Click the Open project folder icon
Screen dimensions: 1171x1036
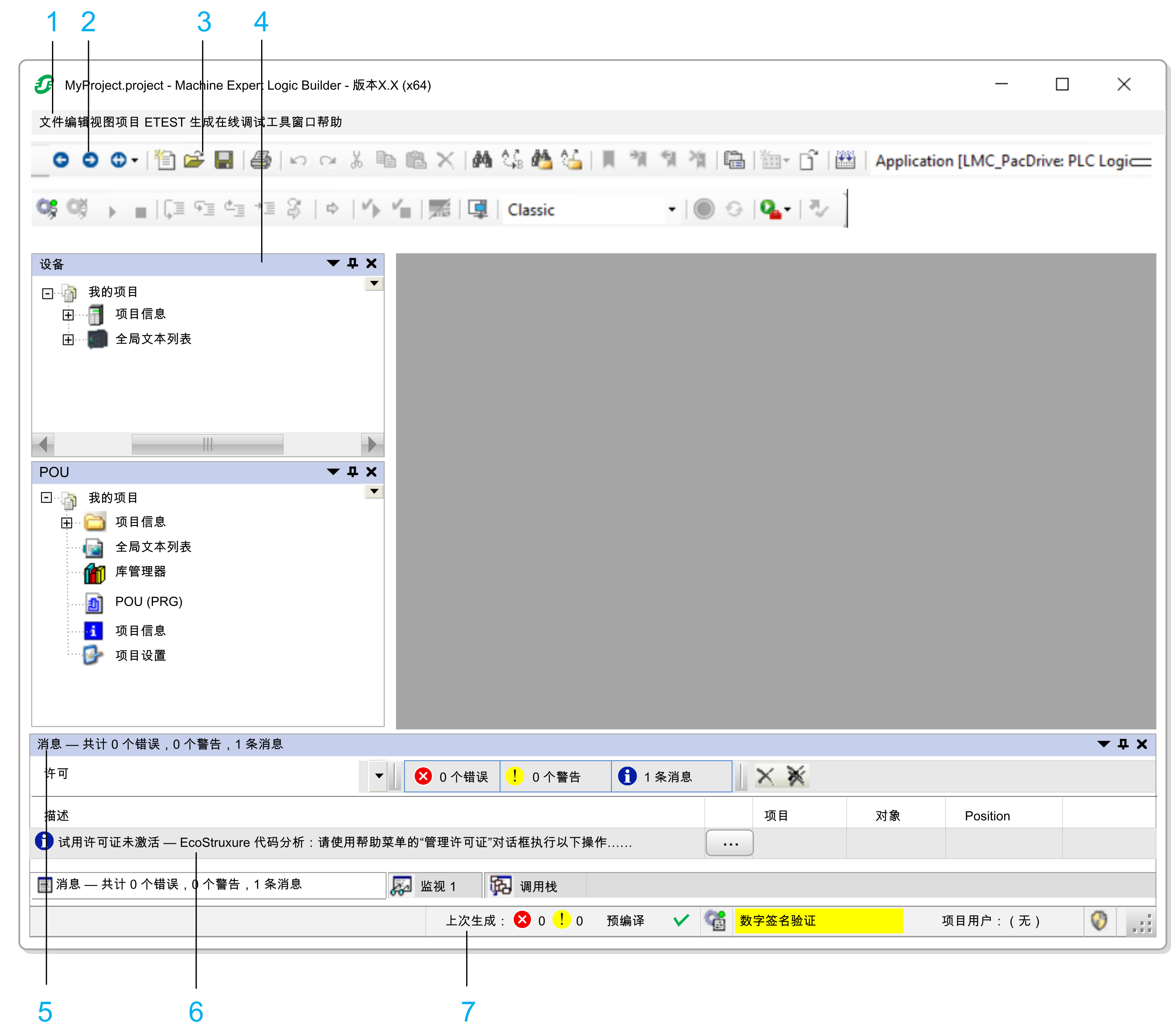(194, 160)
